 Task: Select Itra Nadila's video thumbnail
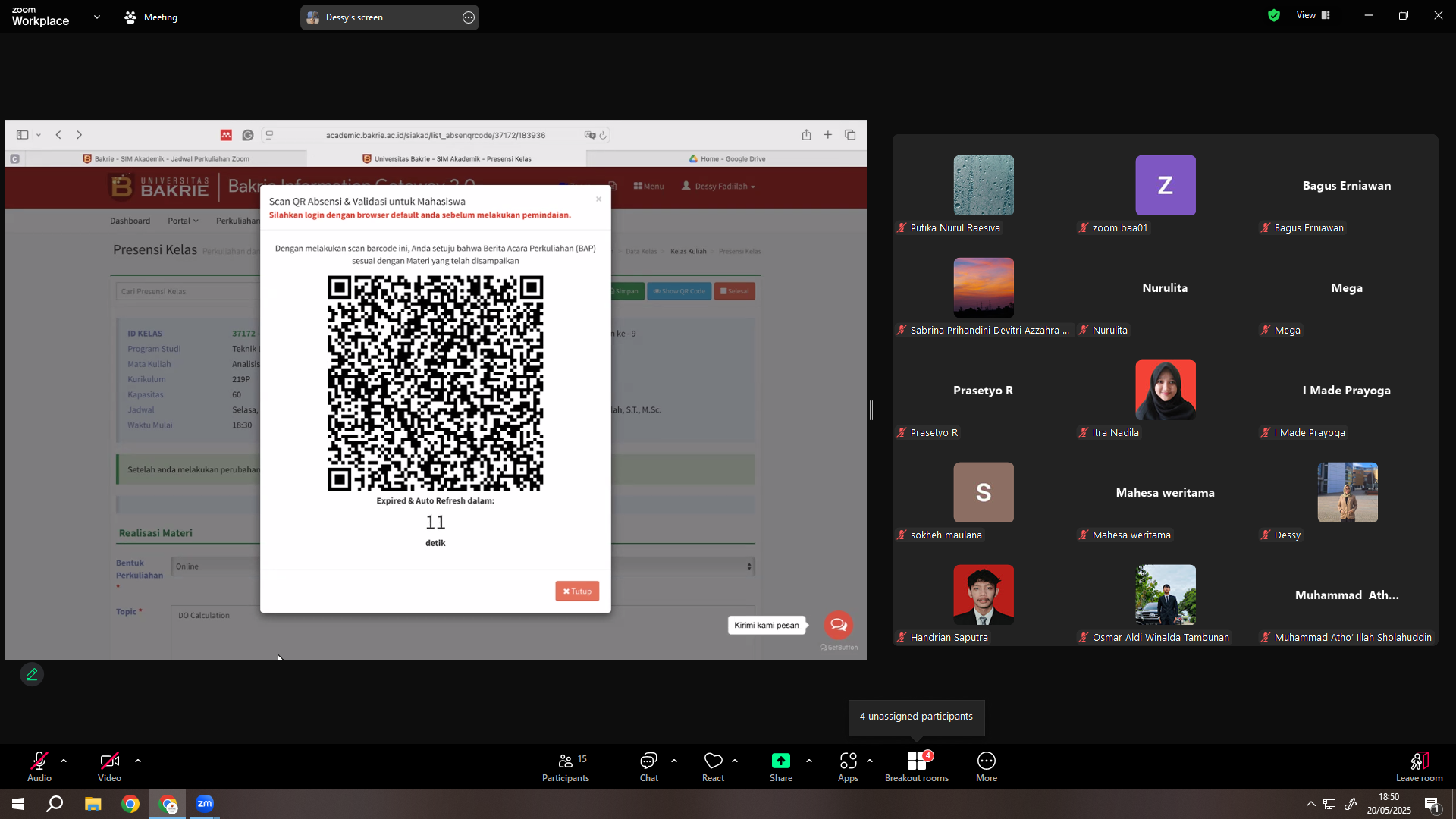(1166, 390)
